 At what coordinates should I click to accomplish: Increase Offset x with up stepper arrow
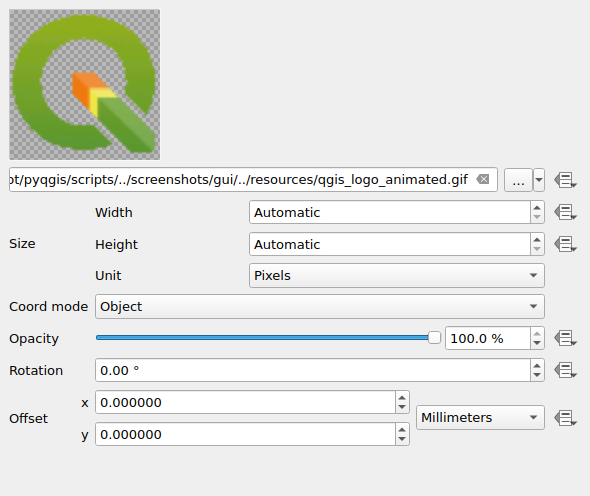tap(402, 397)
